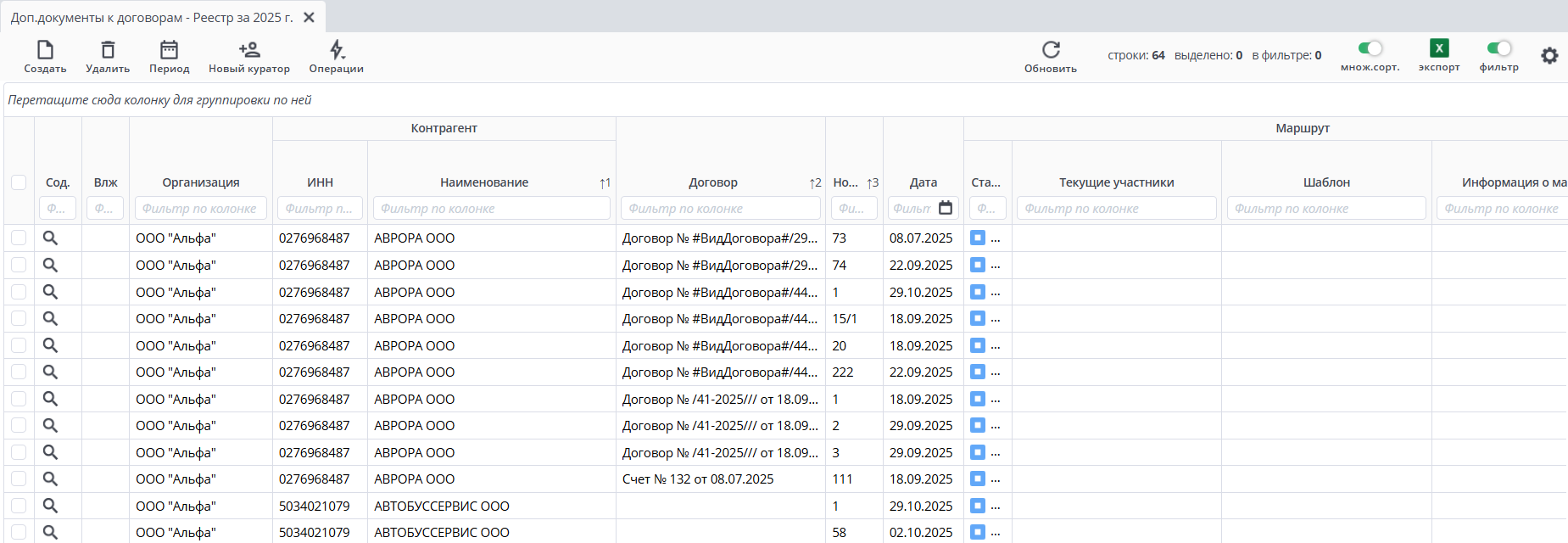Tick the checkbox of the first row
The image size is (1568, 543).
[x=19, y=238]
